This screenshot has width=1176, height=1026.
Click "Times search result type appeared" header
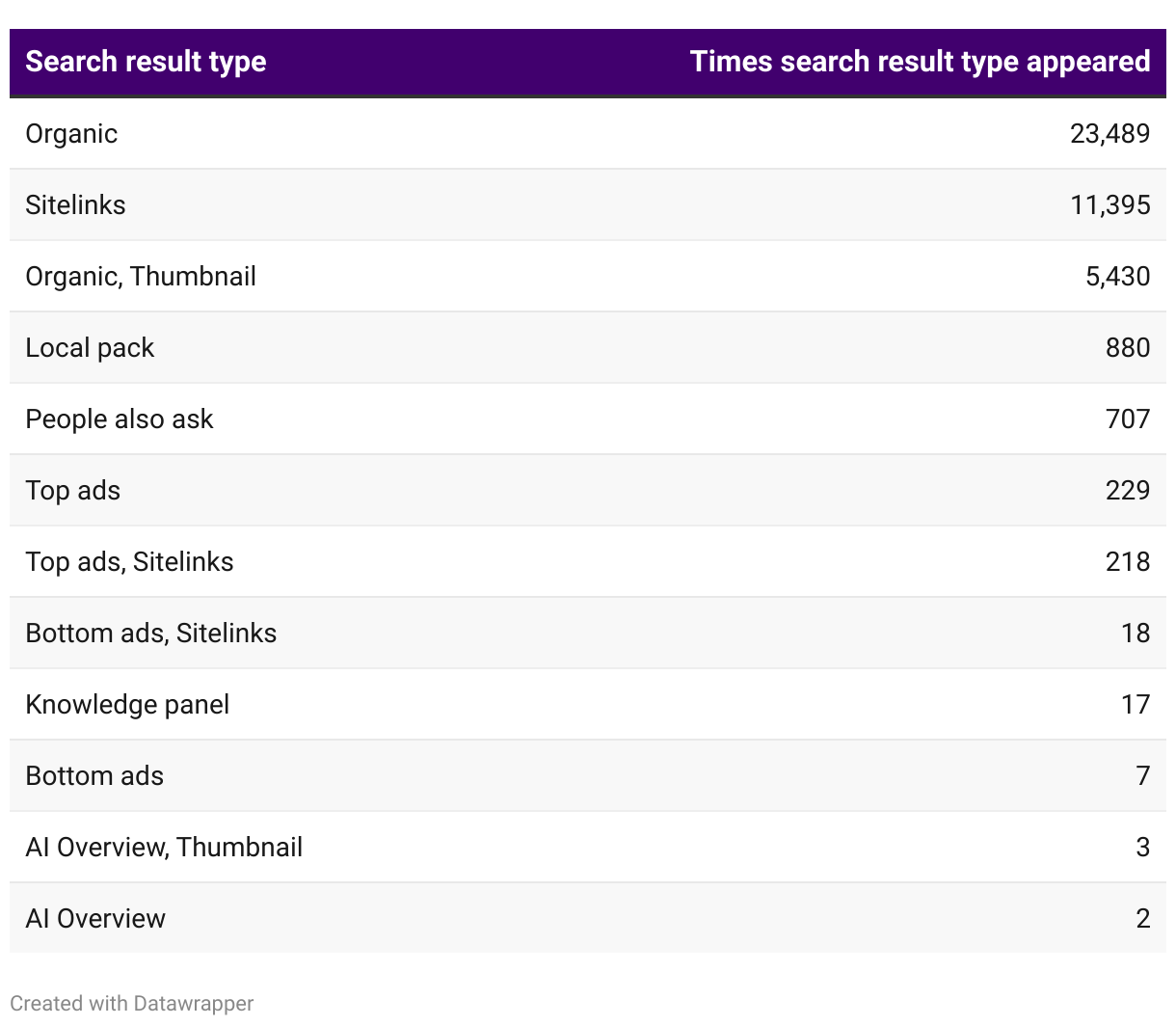point(920,62)
